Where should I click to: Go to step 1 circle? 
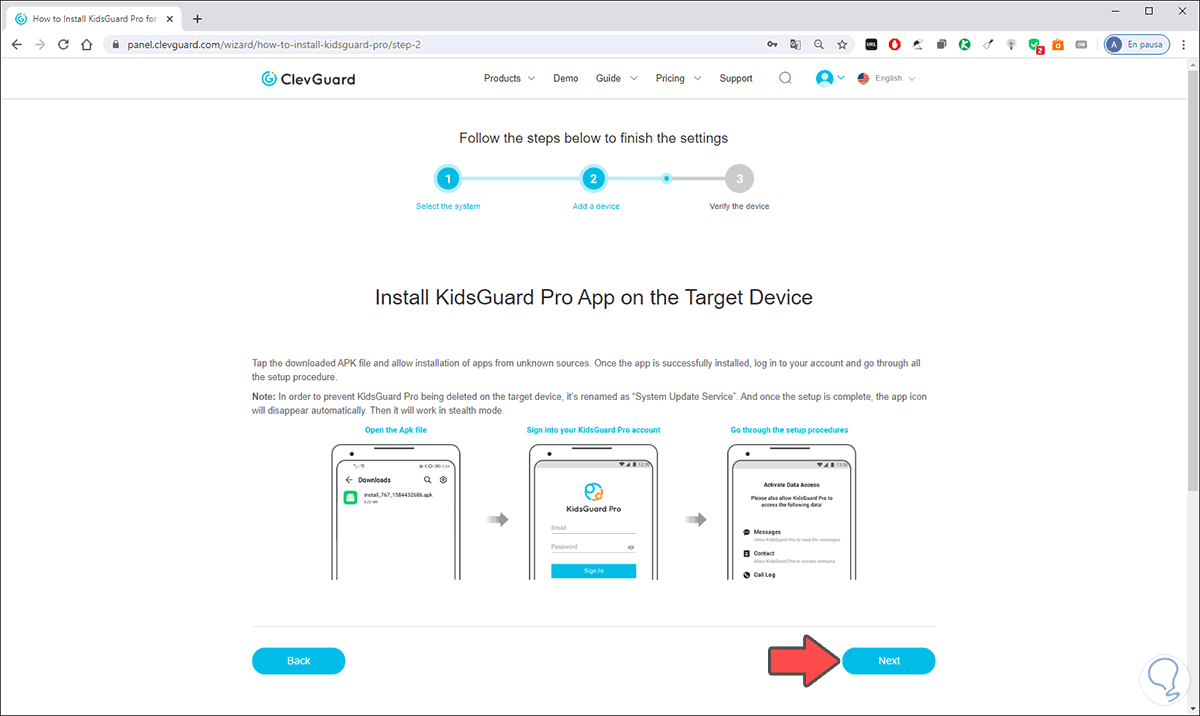pos(448,179)
